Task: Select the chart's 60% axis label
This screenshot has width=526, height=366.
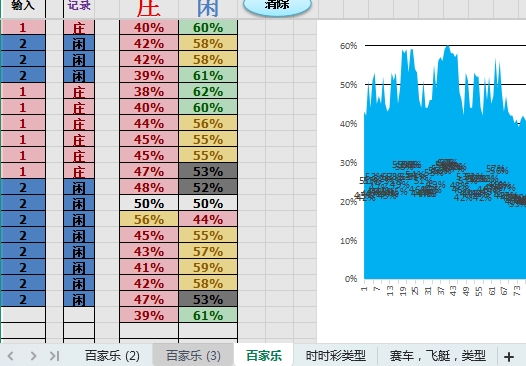Action: tap(348, 46)
